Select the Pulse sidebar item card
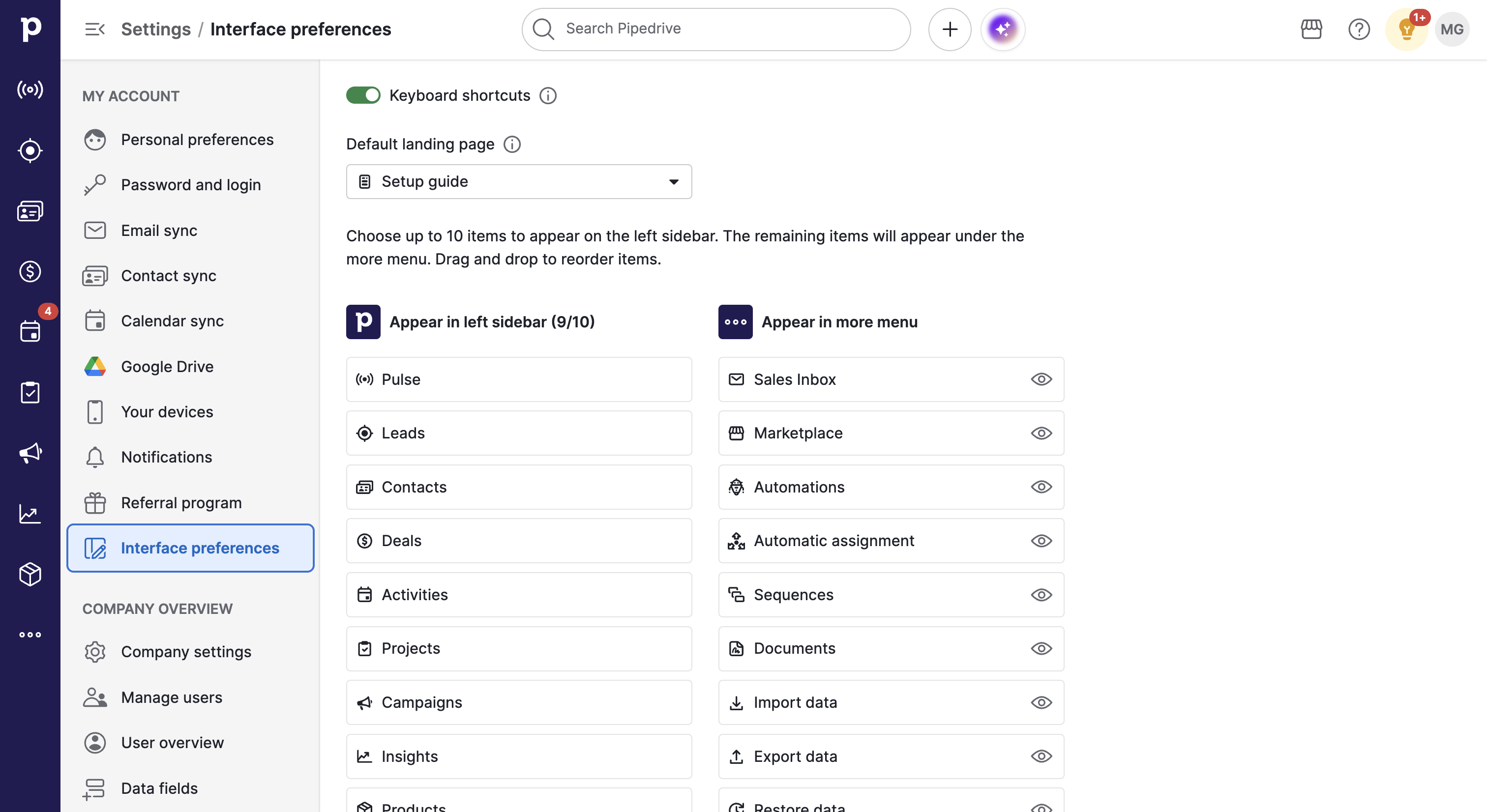The width and height of the screenshot is (1487, 812). click(519, 379)
